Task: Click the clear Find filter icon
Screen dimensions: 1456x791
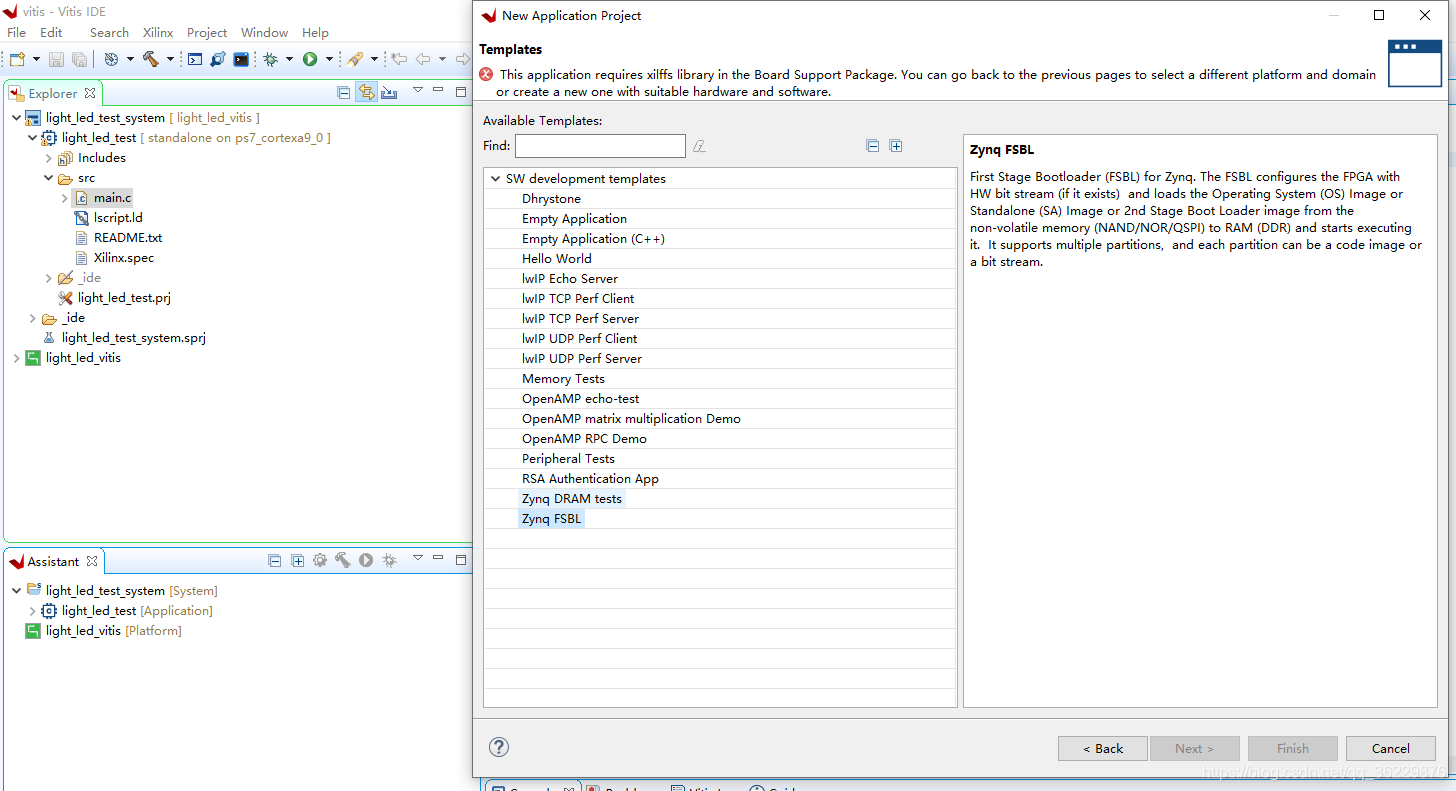Action: [699, 146]
